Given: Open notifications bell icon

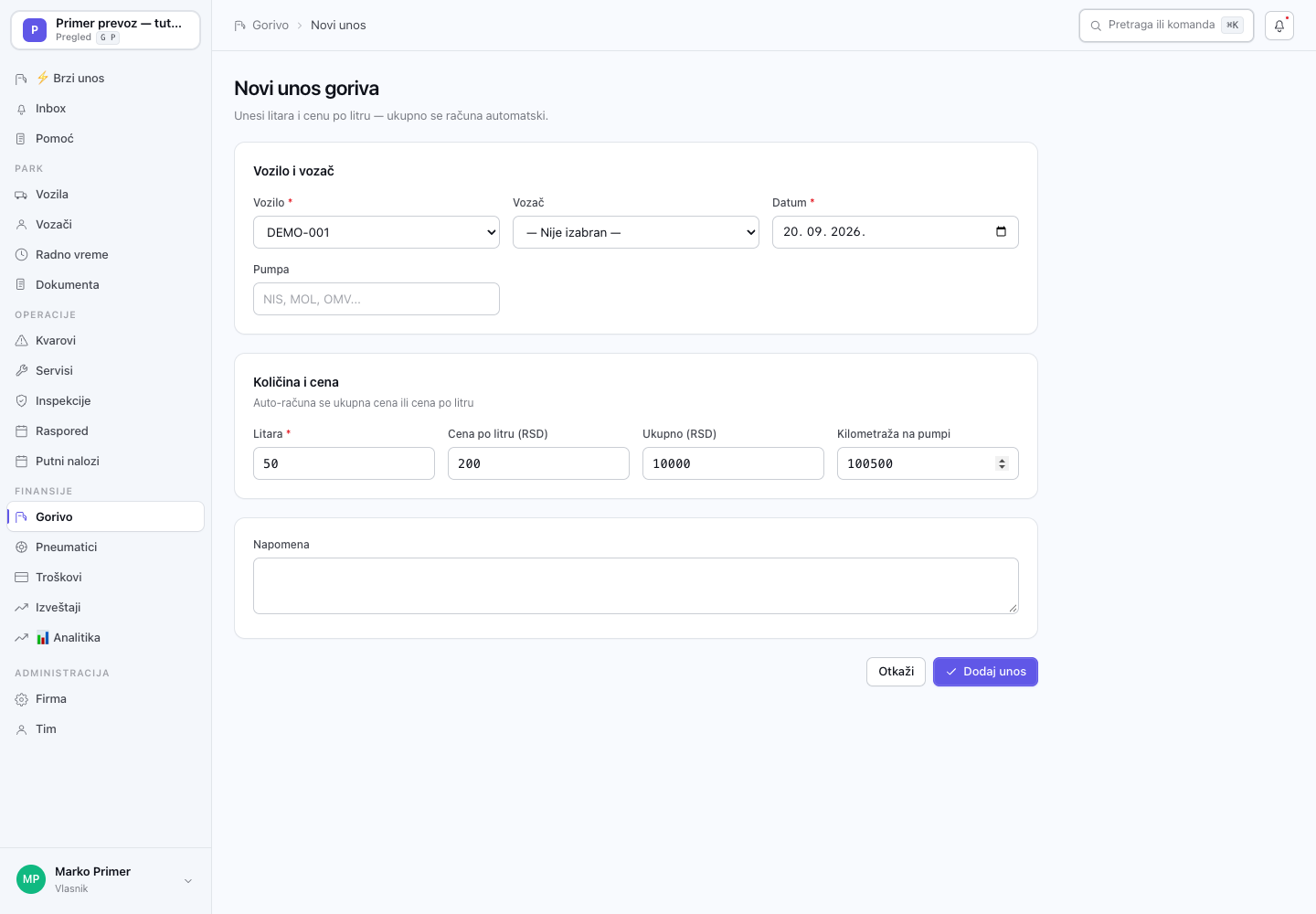Looking at the screenshot, I should coord(1279,26).
